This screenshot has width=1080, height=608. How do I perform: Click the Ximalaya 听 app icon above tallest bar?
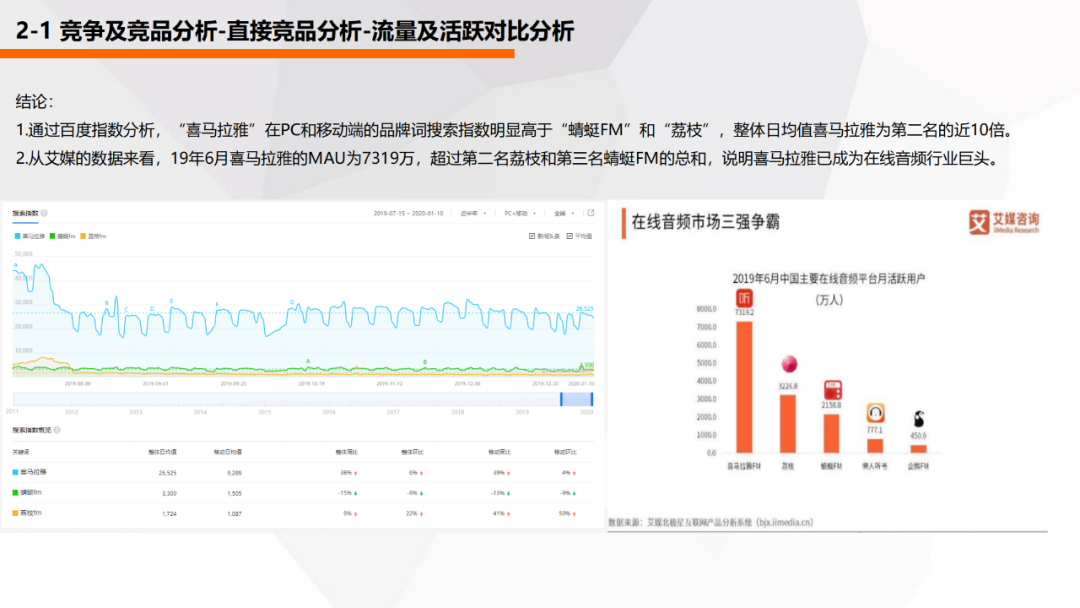coord(744,298)
